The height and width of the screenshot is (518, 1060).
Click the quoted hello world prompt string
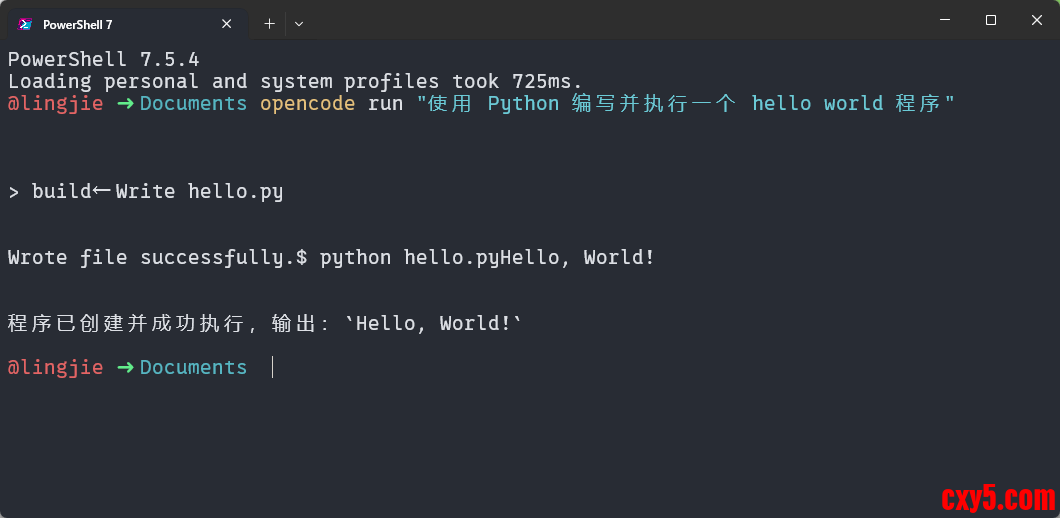click(x=686, y=103)
